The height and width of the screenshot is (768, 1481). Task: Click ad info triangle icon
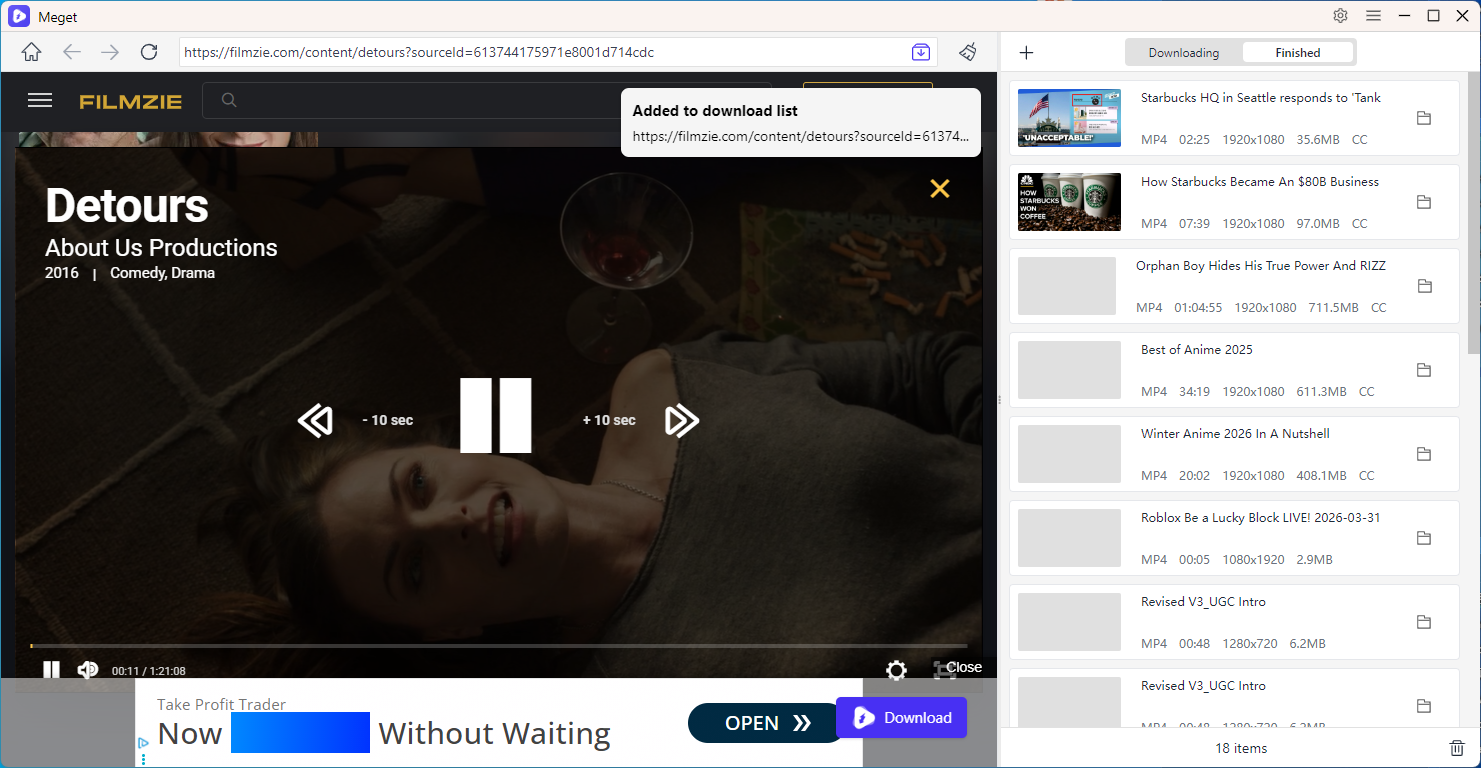click(x=143, y=743)
